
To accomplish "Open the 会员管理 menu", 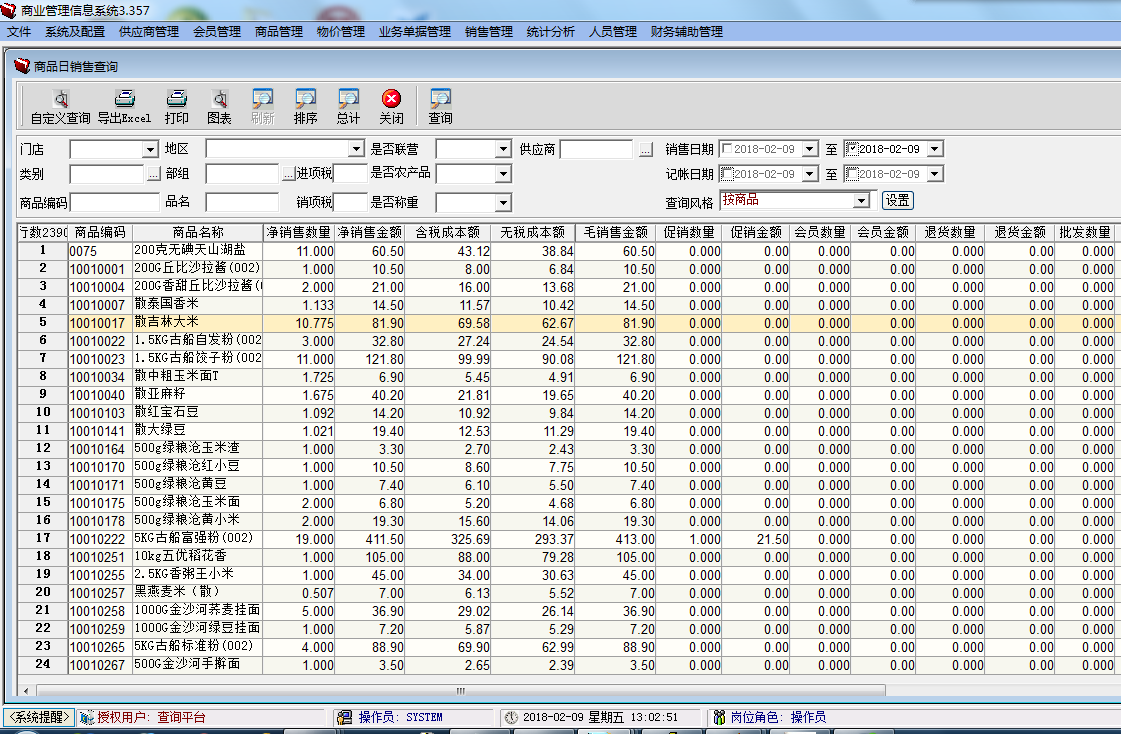I will coord(217,31).
